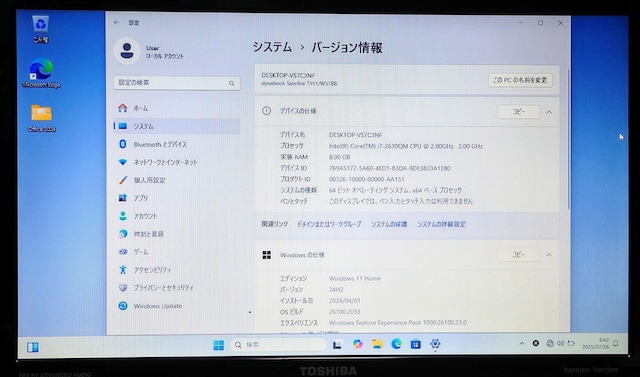Open Bluetooth とデバイス settings
The image size is (640, 377).
point(176,144)
